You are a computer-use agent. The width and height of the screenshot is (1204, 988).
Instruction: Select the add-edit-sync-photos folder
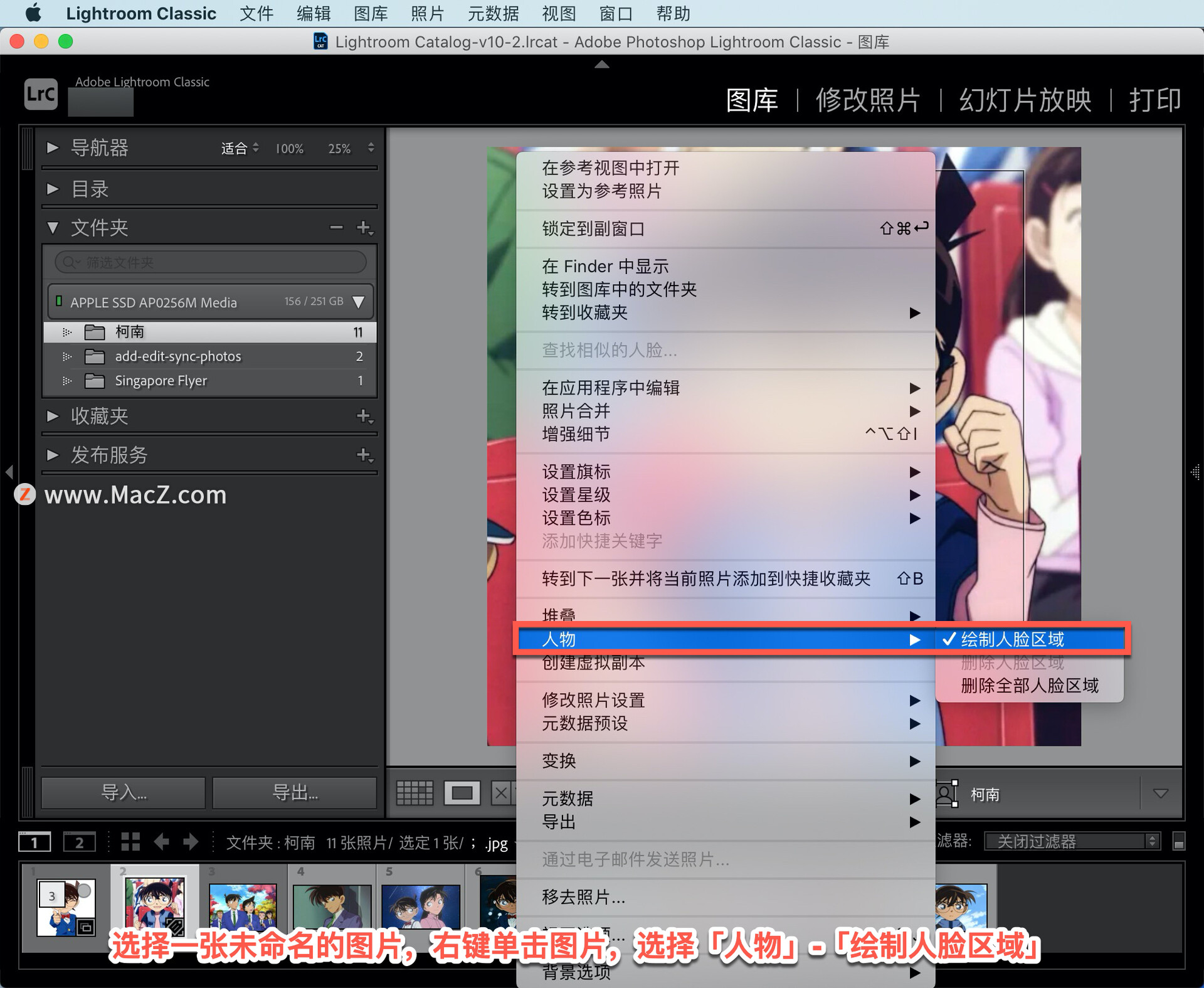(x=210, y=356)
